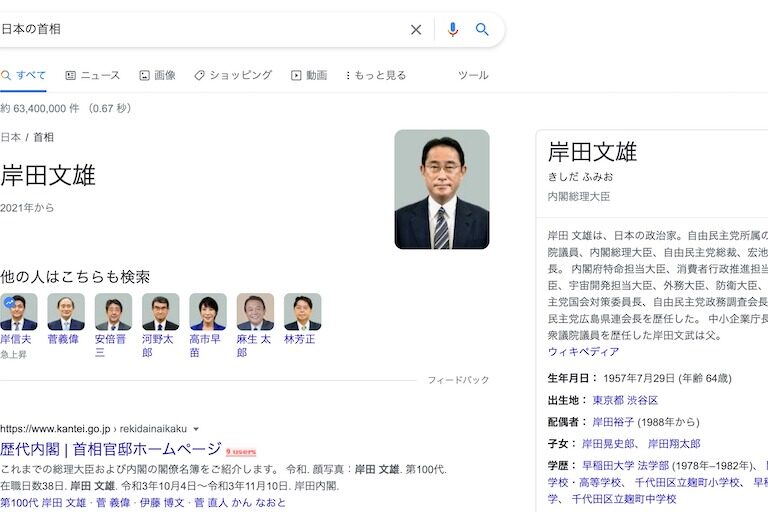Click the フィードバック link

[458, 380]
